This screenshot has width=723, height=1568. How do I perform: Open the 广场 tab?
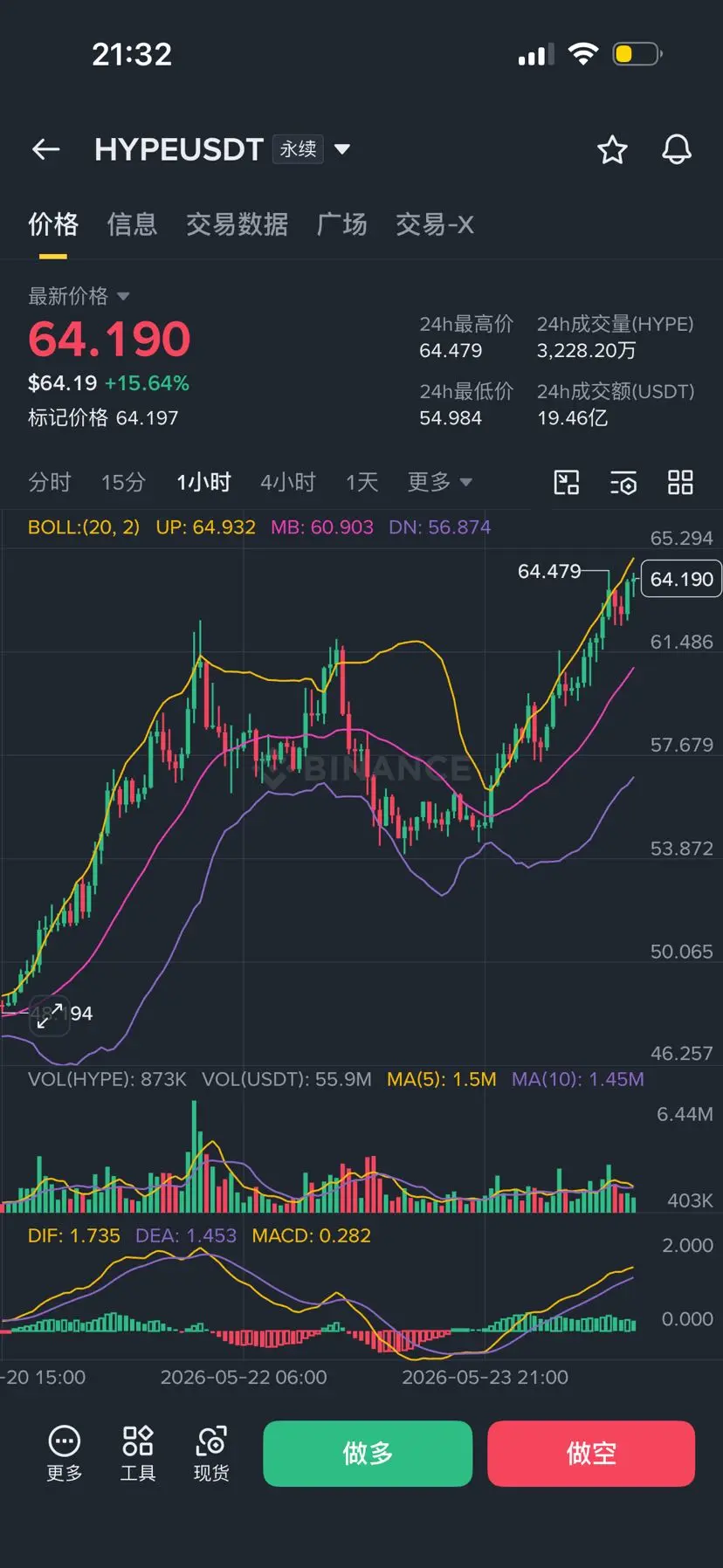(341, 224)
